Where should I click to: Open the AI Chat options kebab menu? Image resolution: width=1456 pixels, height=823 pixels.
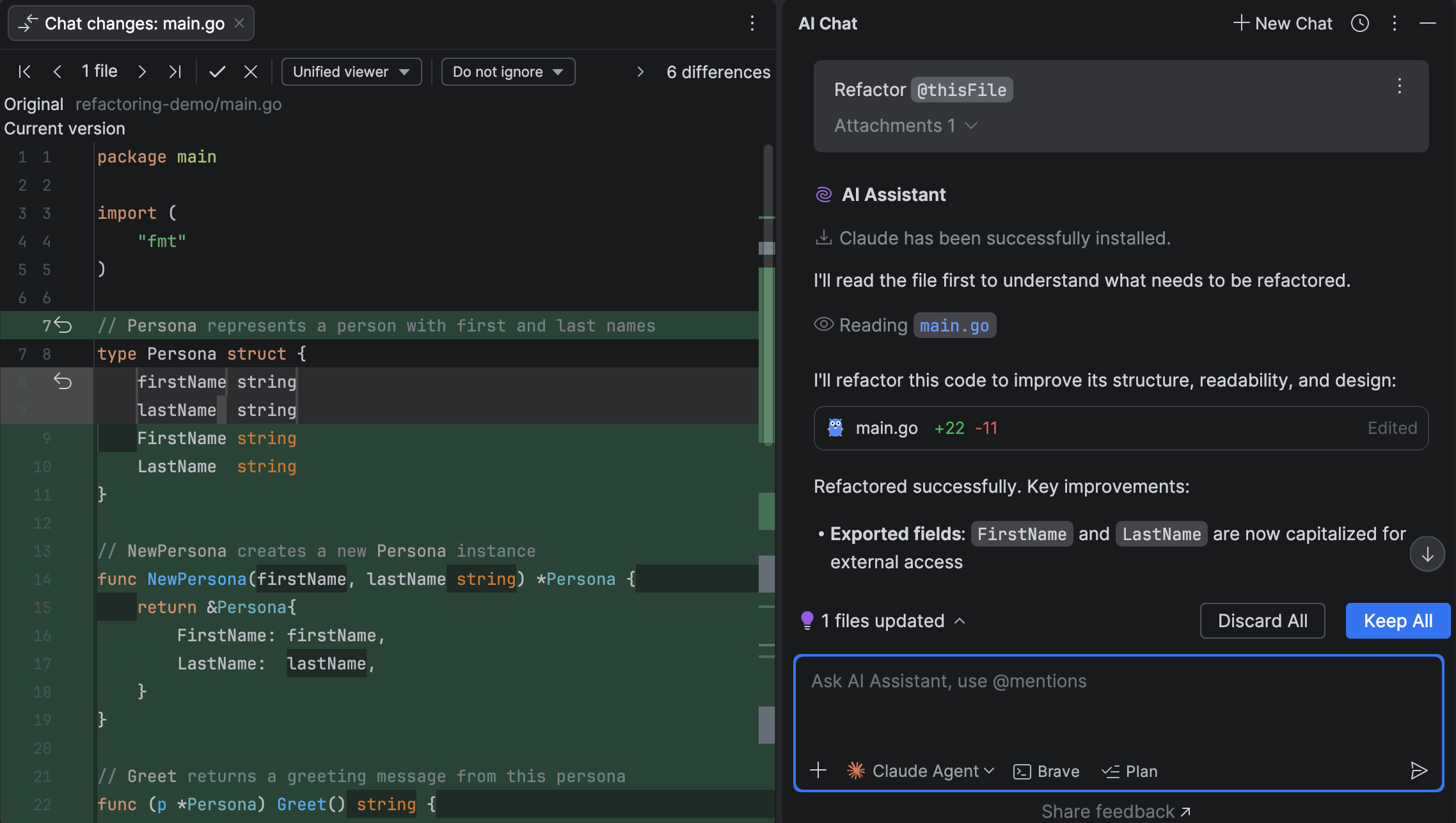[x=1395, y=24]
